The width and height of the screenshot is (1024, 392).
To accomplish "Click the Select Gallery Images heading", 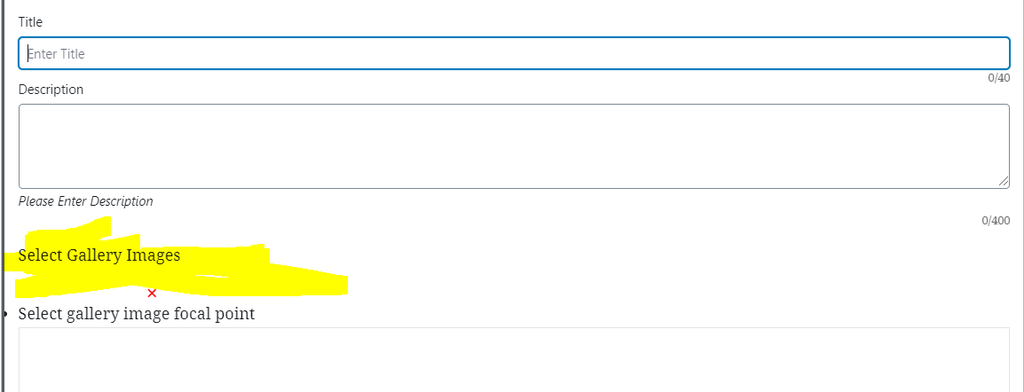I will tap(99, 255).
